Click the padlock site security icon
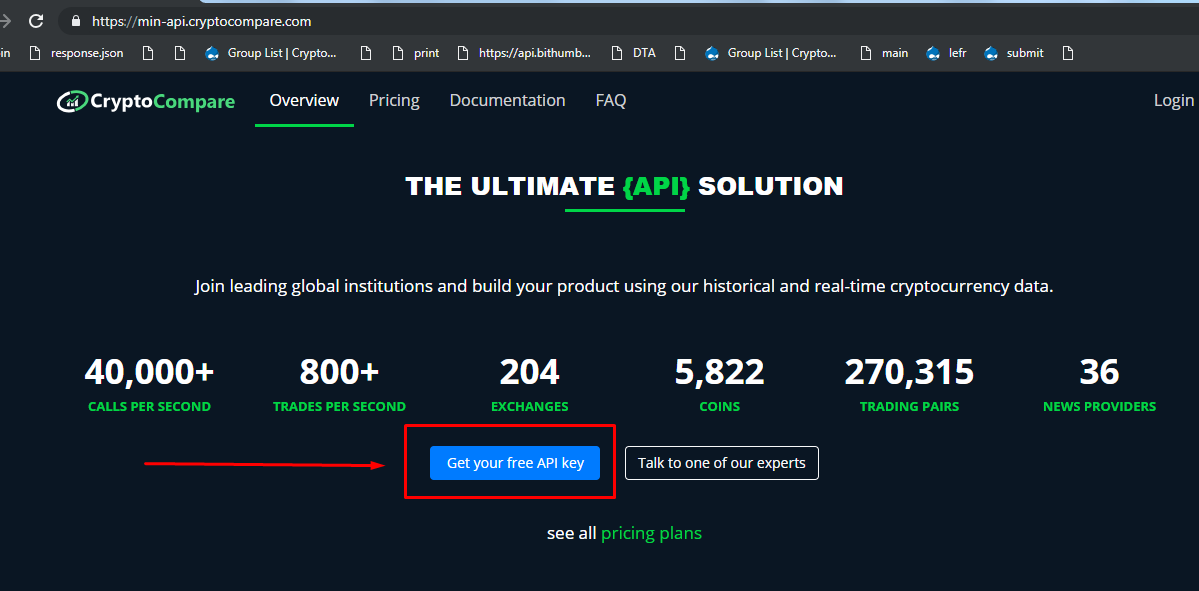 (x=75, y=21)
